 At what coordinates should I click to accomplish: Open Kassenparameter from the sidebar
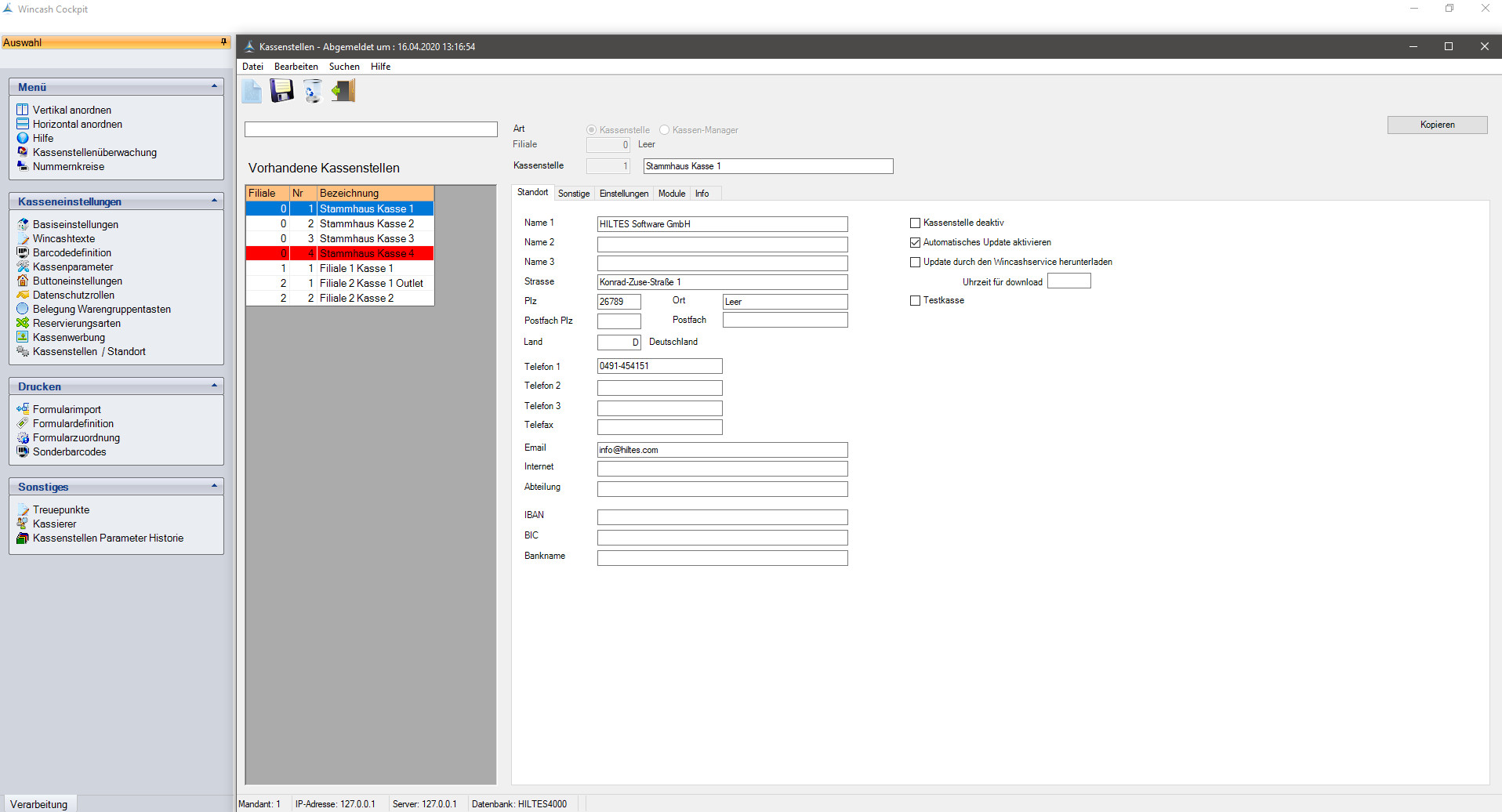72,267
